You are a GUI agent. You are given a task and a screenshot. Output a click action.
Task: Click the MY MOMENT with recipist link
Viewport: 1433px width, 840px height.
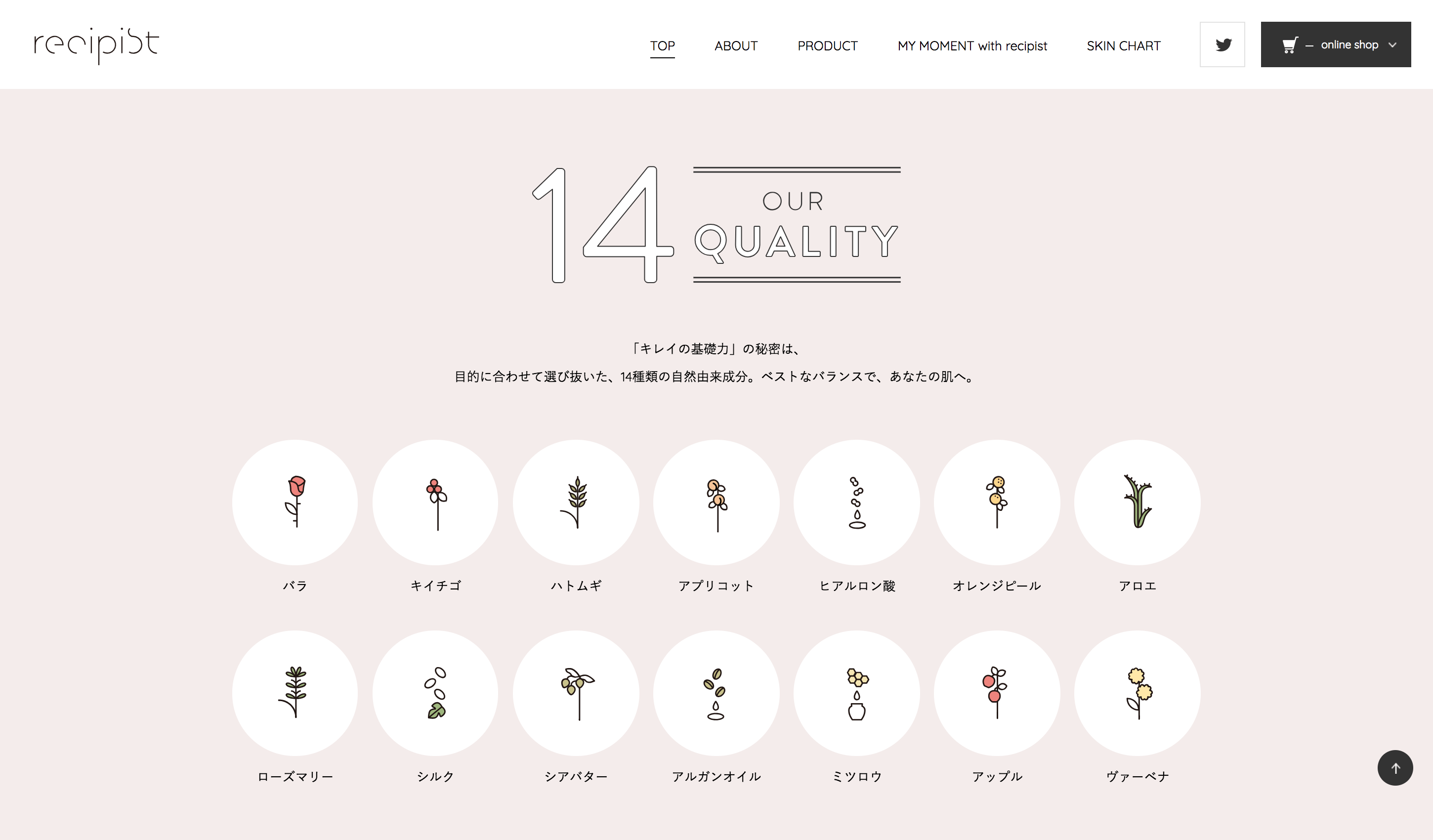pos(971,45)
